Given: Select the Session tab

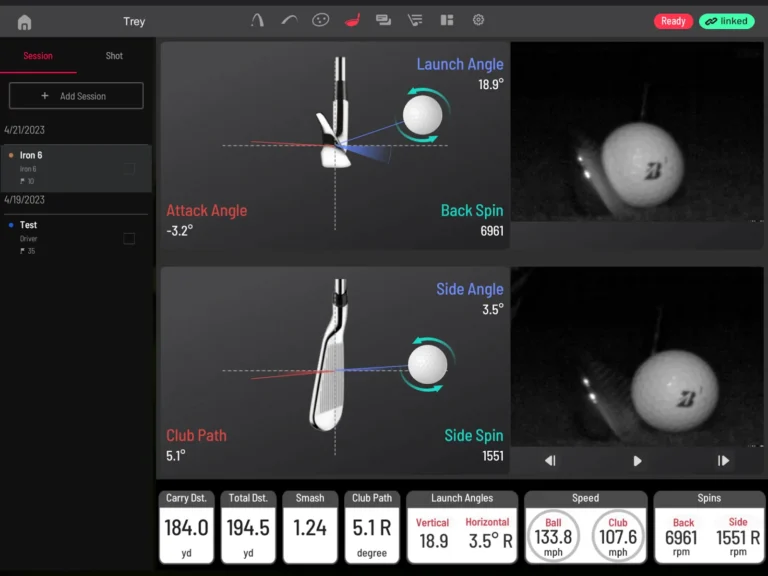Looking at the screenshot, I should tap(38, 56).
